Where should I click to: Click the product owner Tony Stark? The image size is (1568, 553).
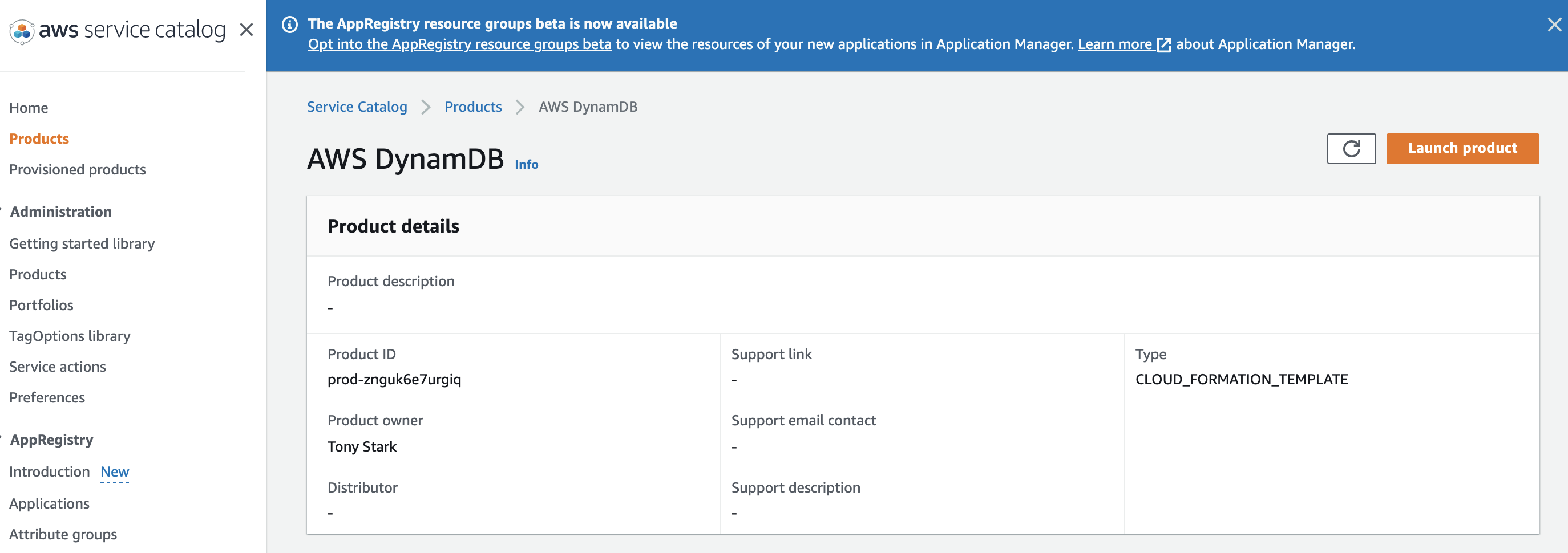coord(362,446)
